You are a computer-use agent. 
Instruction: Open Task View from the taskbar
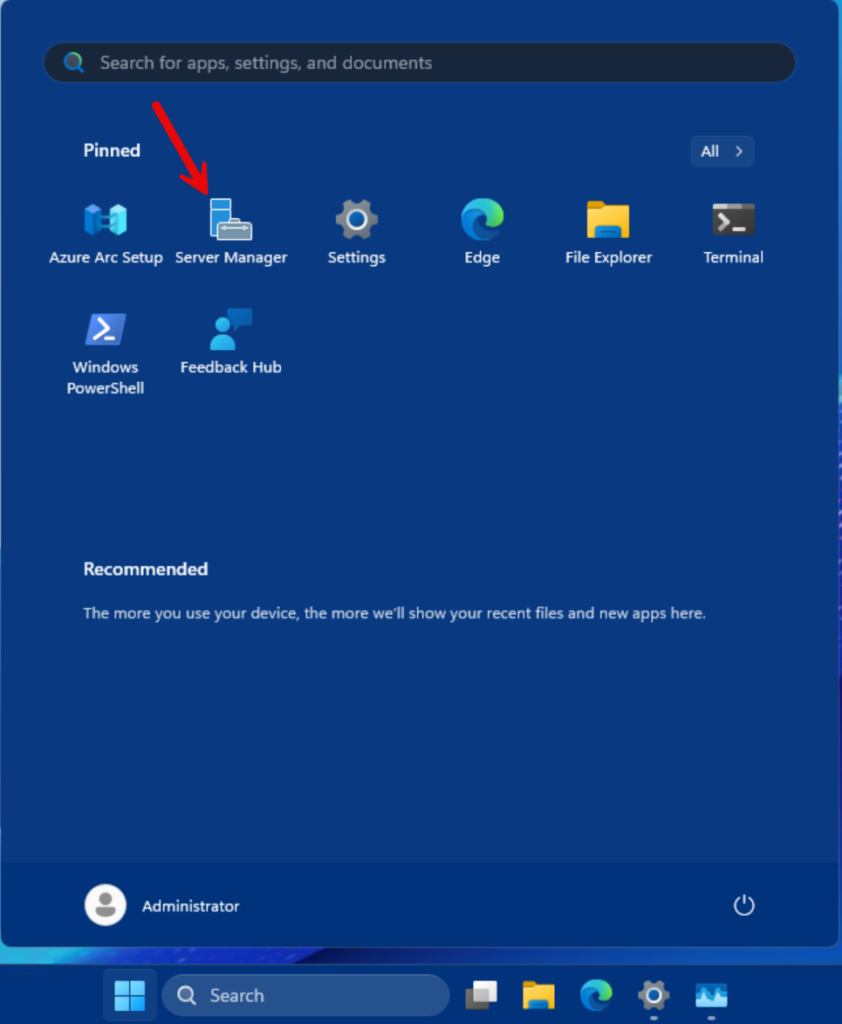point(481,995)
